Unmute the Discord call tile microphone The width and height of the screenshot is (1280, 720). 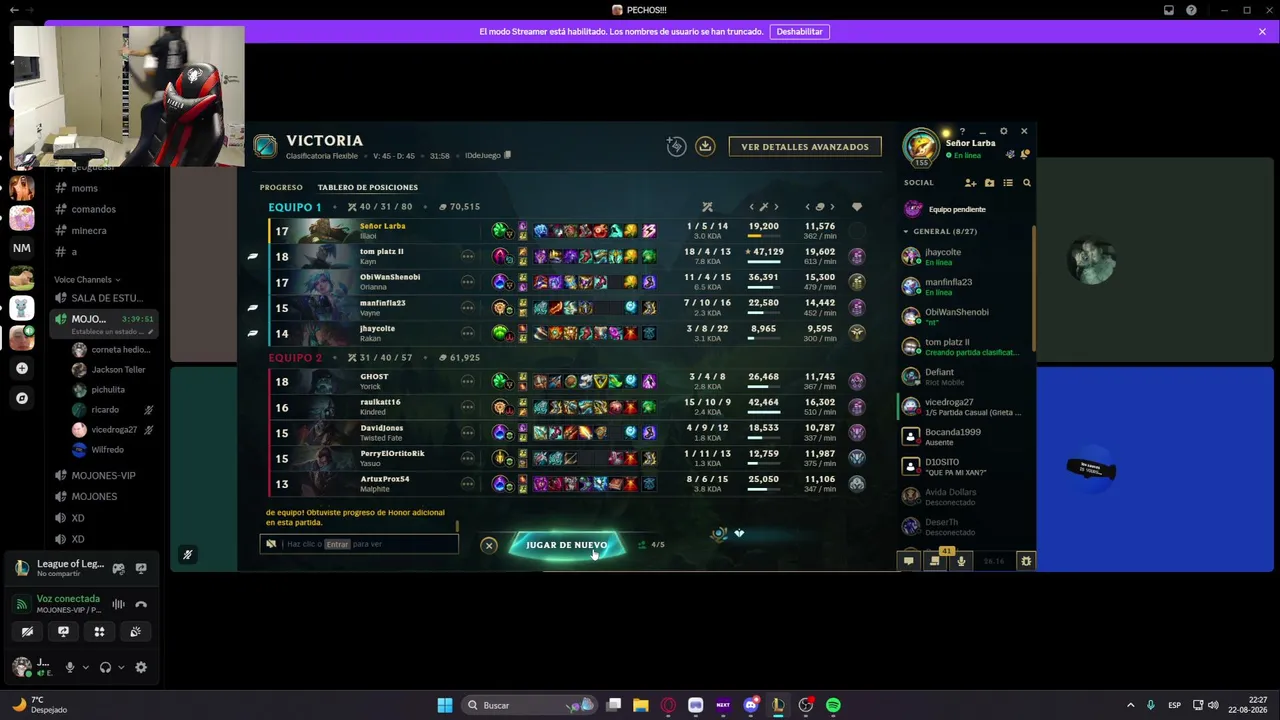pyautogui.click(x=187, y=554)
